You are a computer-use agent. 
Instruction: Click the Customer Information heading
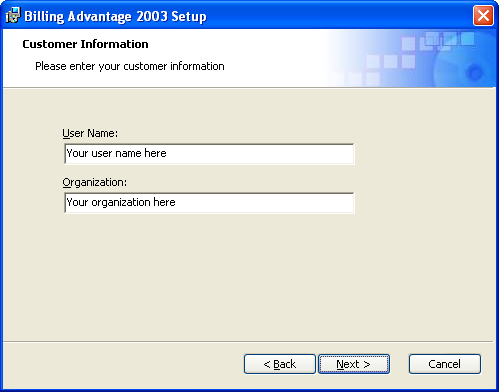[85, 44]
